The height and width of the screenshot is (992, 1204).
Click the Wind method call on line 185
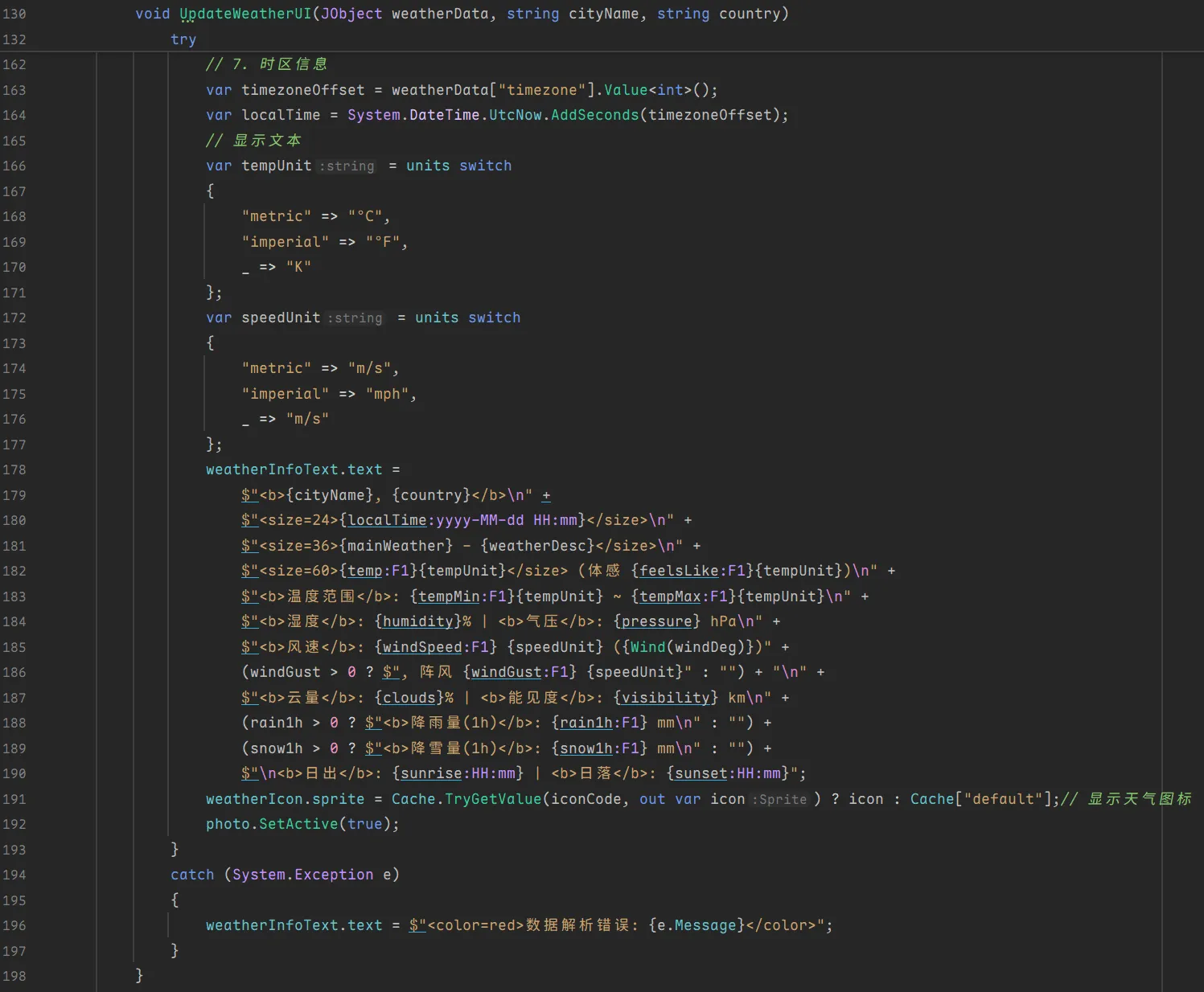click(647, 647)
